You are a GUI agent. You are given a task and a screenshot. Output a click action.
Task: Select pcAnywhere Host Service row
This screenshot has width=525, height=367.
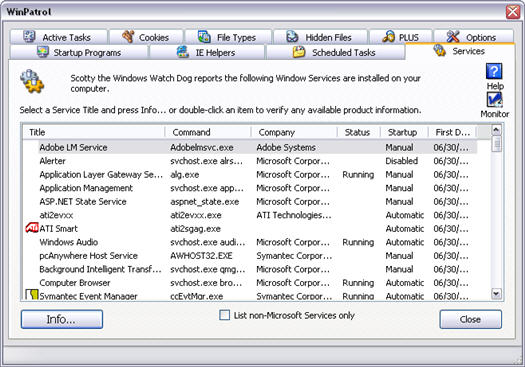(x=250, y=255)
